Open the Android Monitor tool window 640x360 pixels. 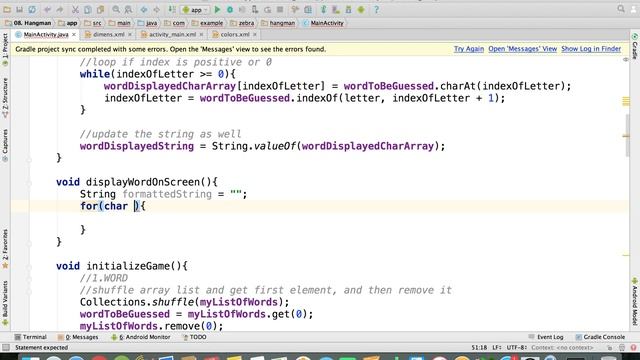point(141,337)
